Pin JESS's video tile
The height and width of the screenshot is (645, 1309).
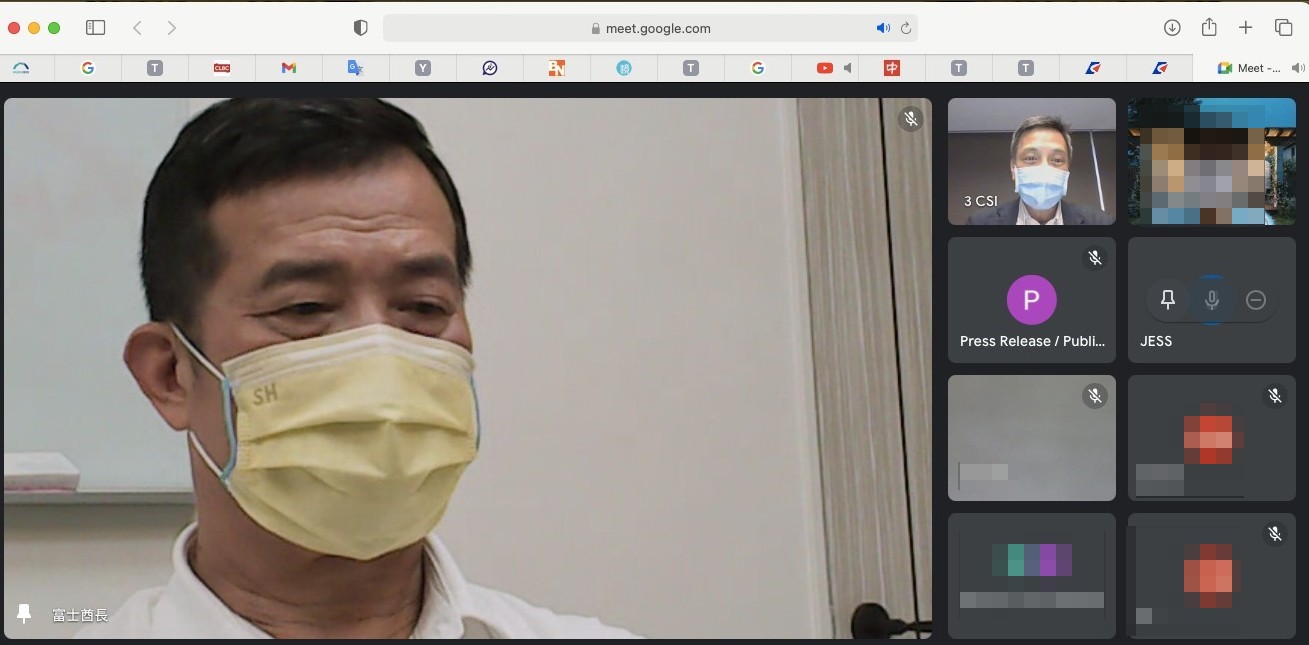[1167, 299]
